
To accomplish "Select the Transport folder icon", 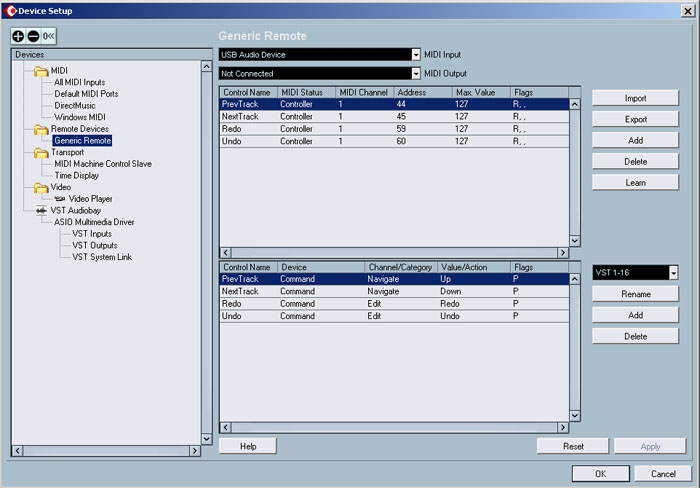I will pos(41,153).
